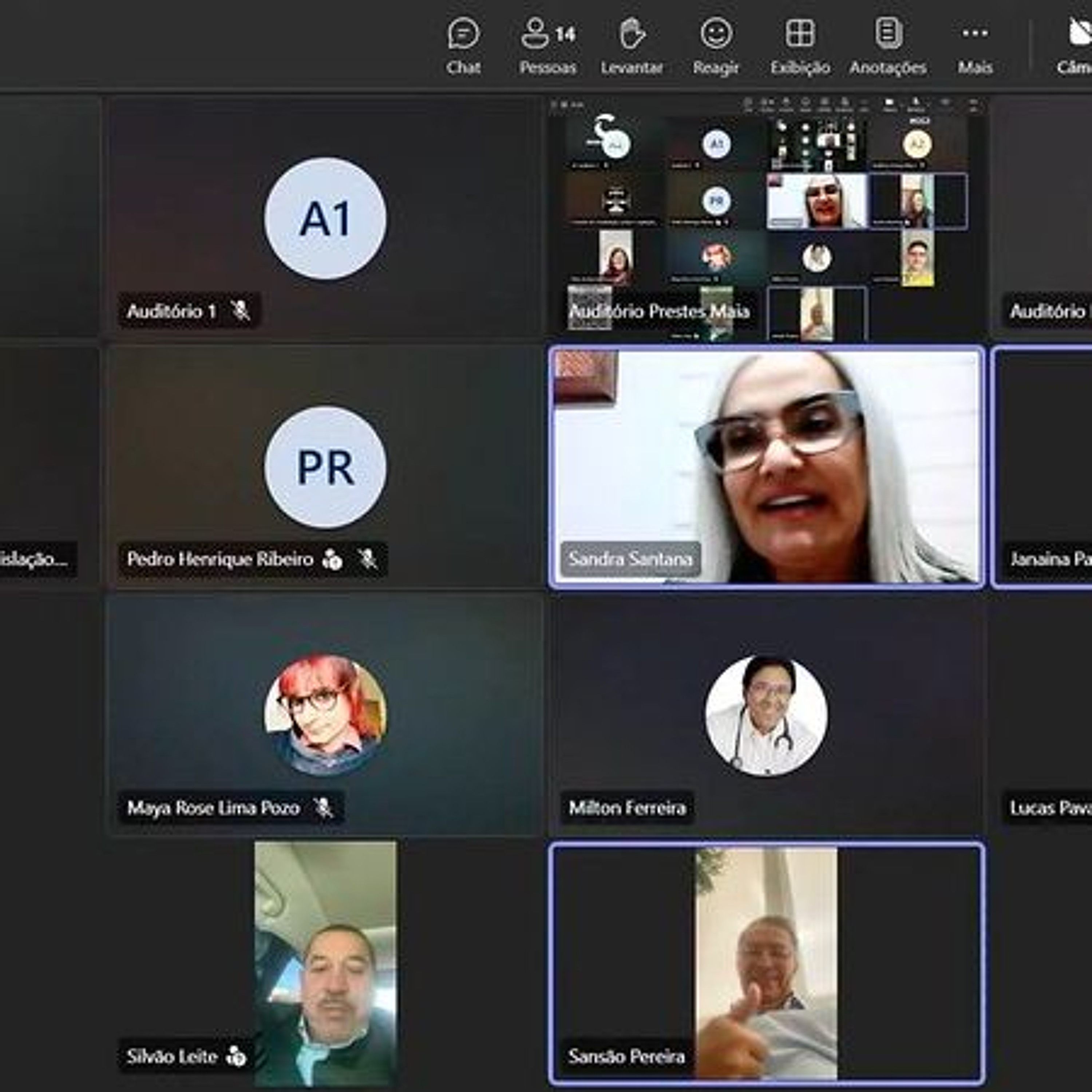Select Sansão Pereira's video tile
The width and height of the screenshot is (1092, 1092).
767,963
